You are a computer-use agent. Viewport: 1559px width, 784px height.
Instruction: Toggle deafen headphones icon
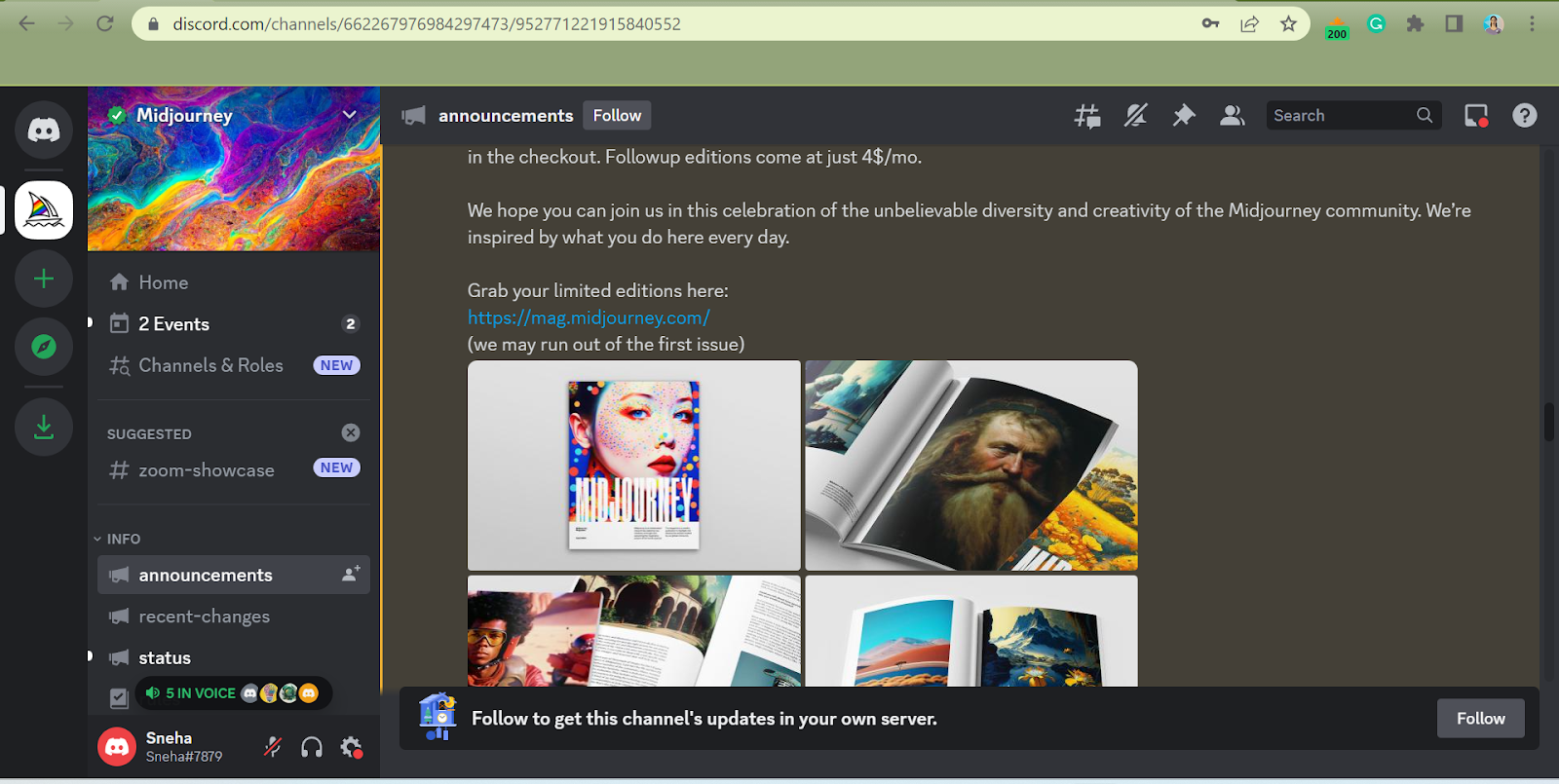312,747
